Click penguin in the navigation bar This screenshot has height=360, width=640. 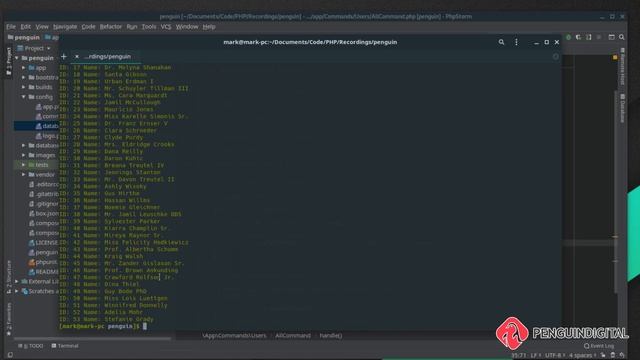point(27,37)
